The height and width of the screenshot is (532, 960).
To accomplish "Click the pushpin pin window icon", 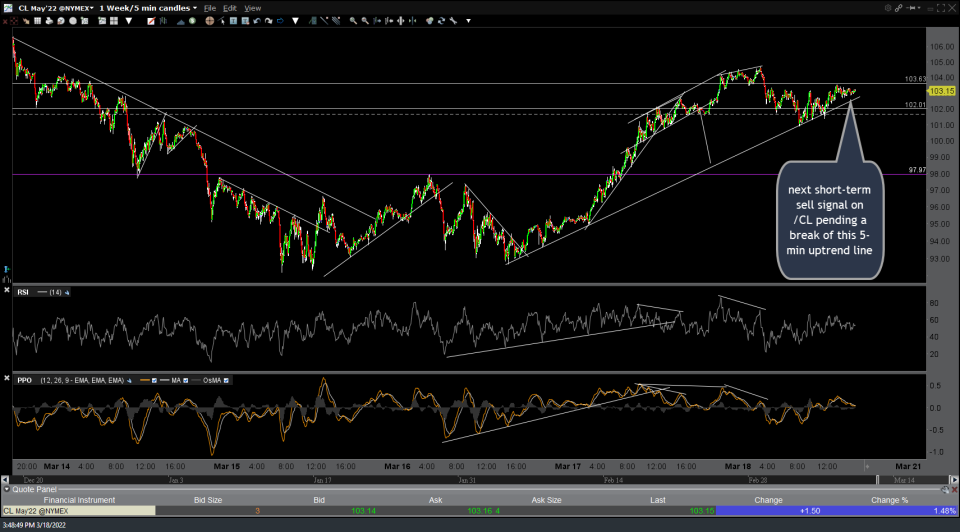I will [912, 8].
